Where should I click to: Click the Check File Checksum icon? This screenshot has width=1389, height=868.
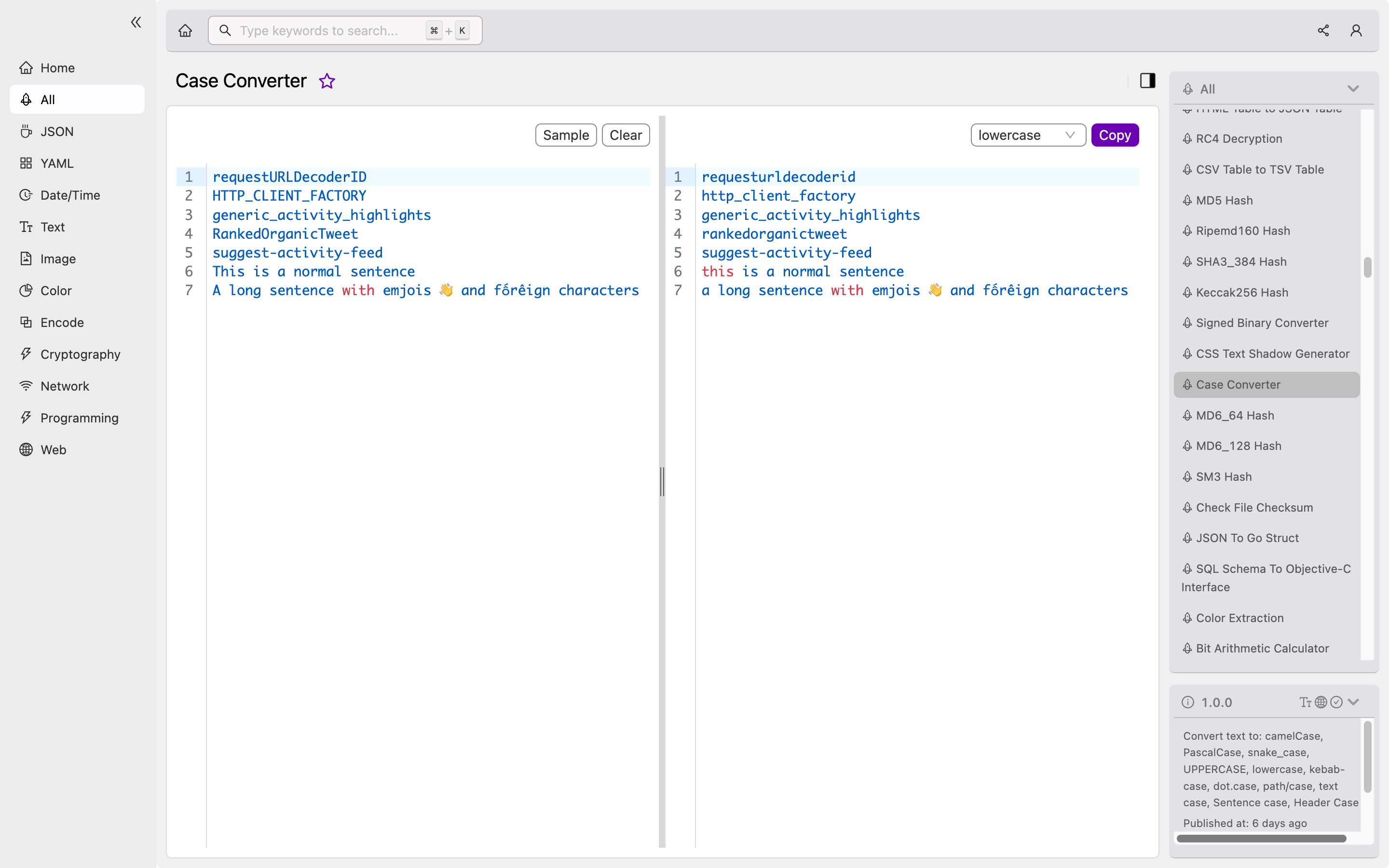1188,507
